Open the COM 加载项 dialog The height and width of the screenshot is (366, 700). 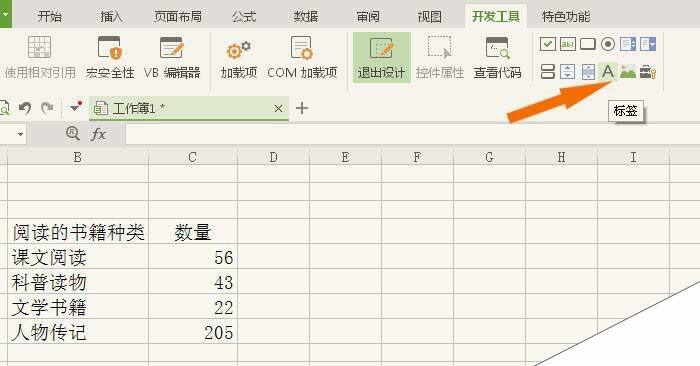[x=302, y=58]
